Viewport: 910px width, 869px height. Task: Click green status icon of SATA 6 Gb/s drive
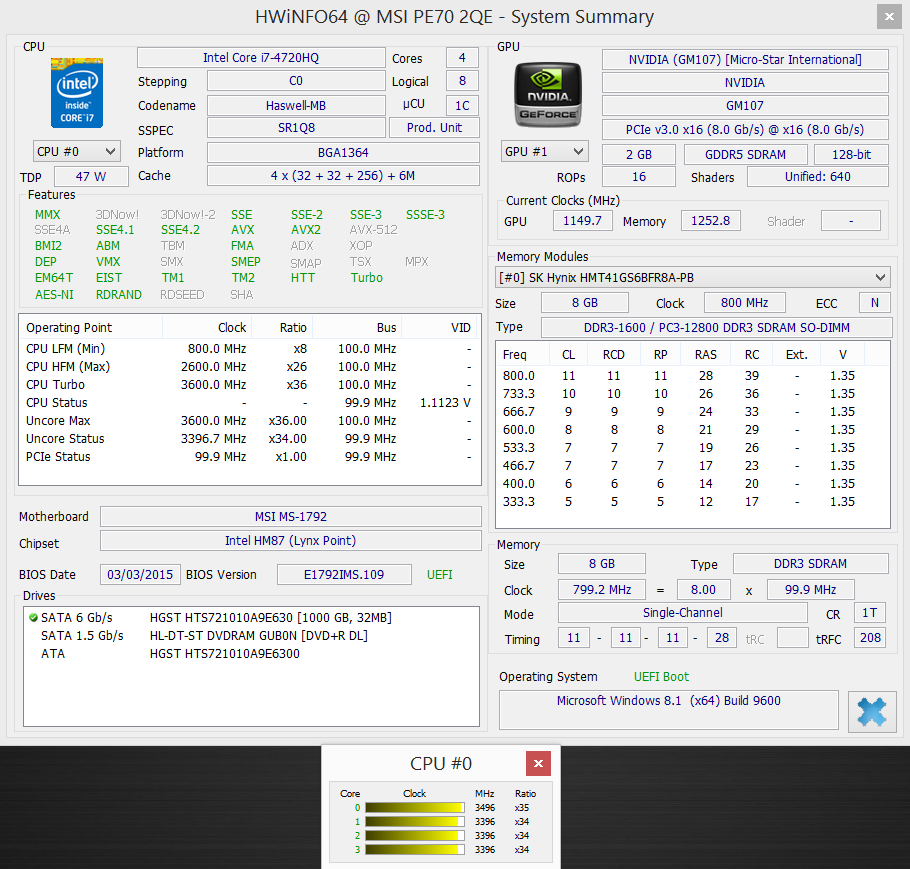tap(33, 618)
